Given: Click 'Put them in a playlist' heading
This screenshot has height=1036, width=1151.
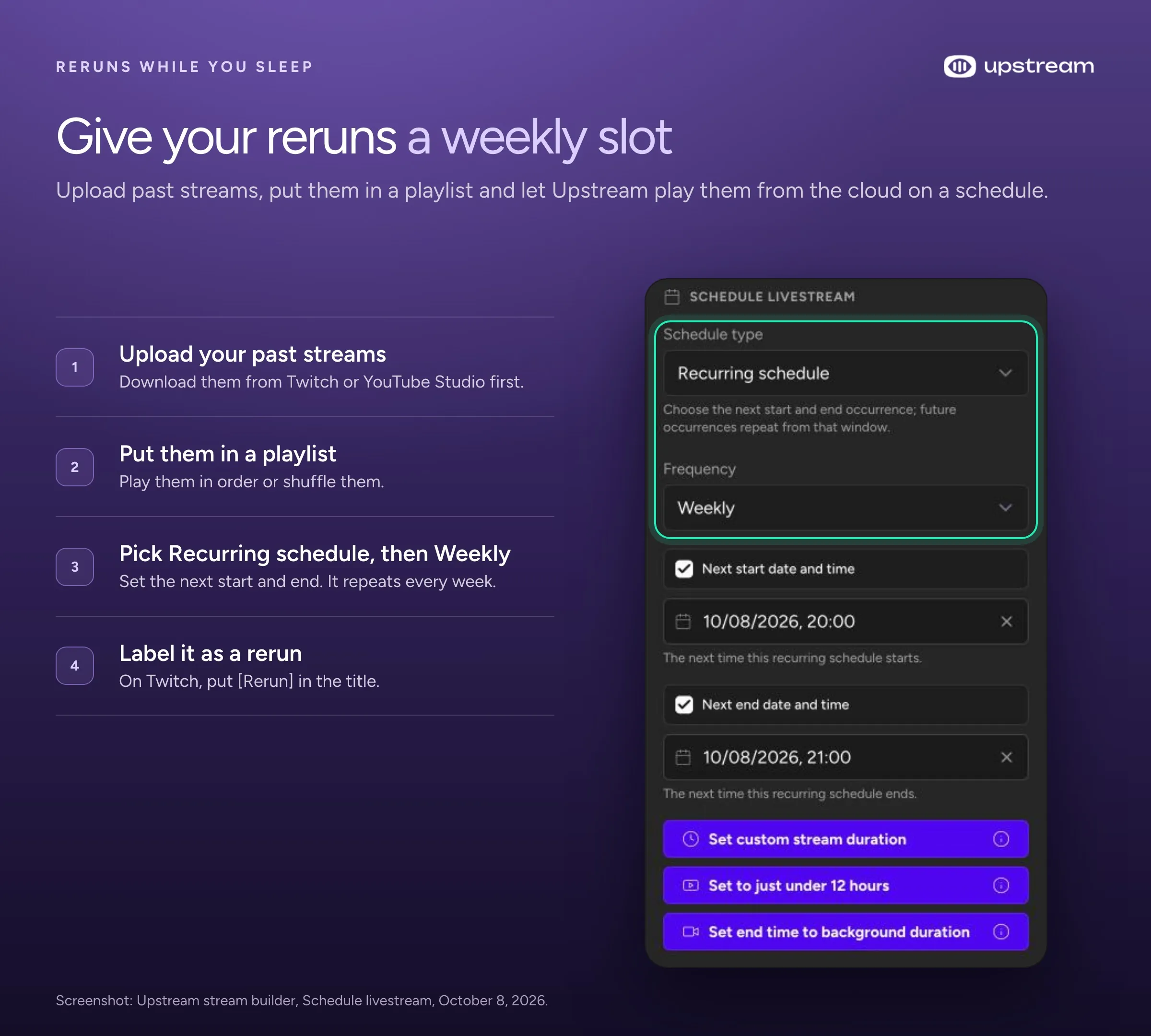Looking at the screenshot, I should pyautogui.click(x=228, y=454).
